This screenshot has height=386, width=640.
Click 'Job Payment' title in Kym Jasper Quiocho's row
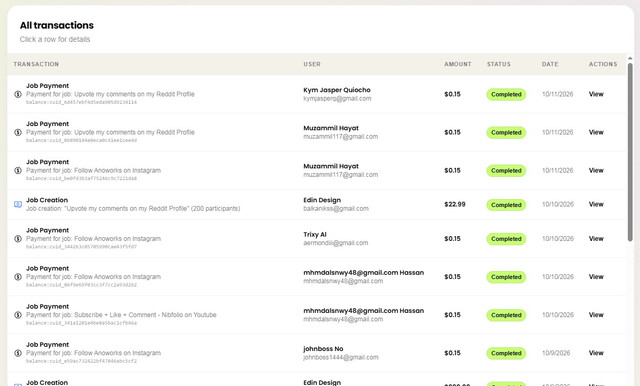[x=47, y=86]
